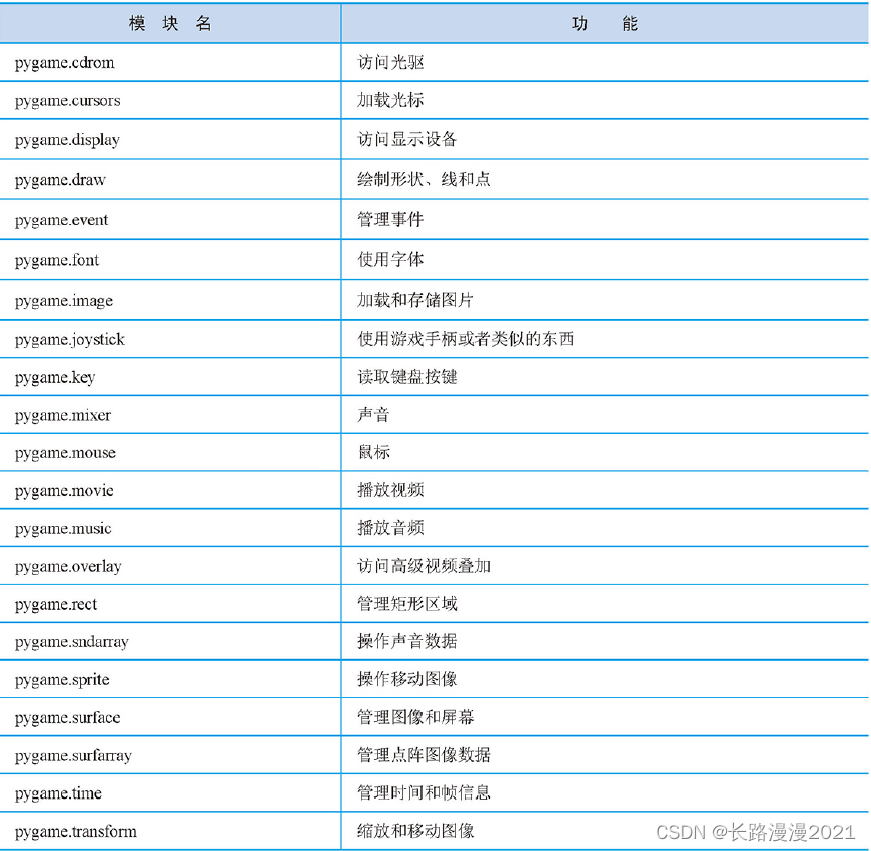Viewport: 871px width, 851px height.
Task: Select the 访问高级视频叠加 cell
Action: 424,565
